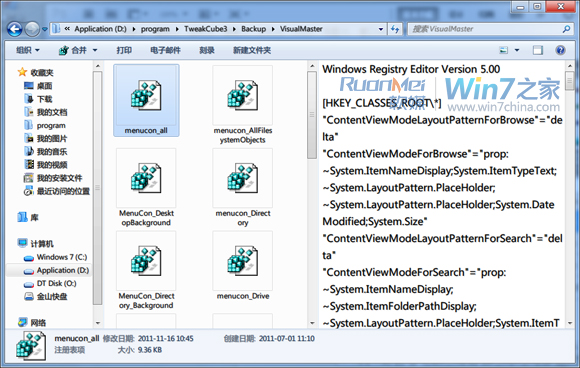Open the recent pages dropdown arrow
The width and height of the screenshot is (580, 368).
tap(45, 29)
